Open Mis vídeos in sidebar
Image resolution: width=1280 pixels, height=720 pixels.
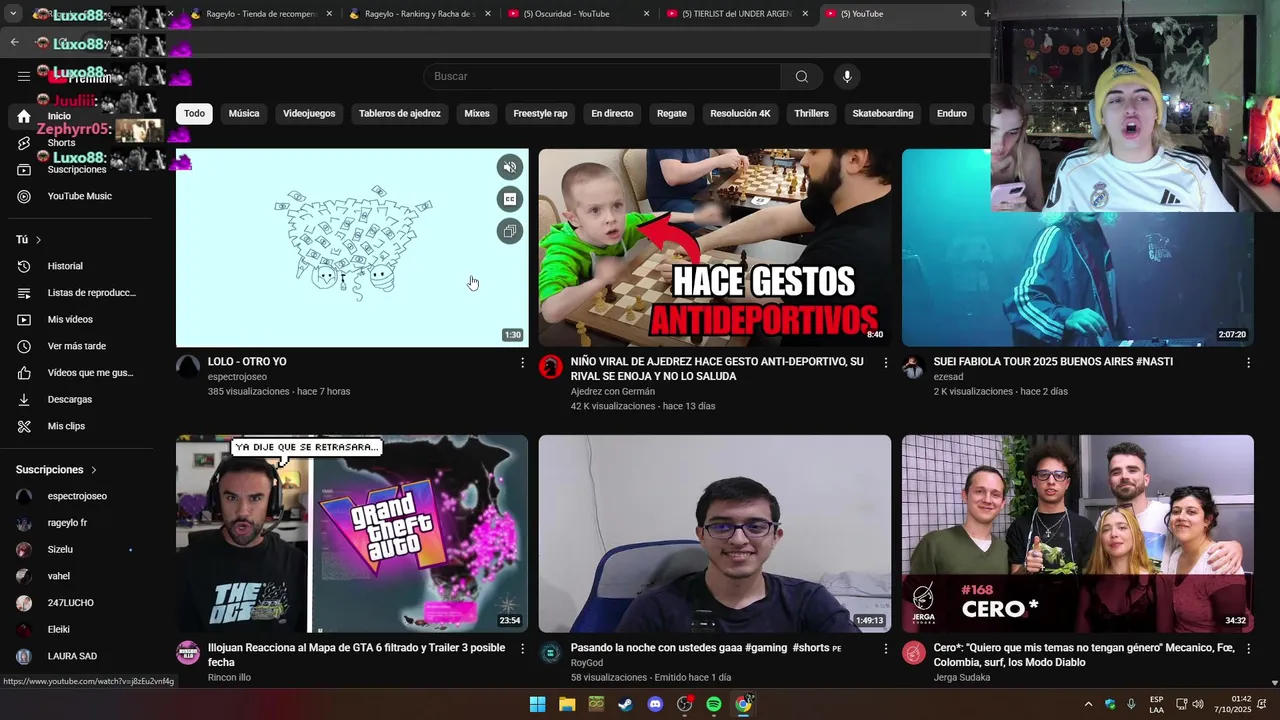pyautogui.click(x=80, y=319)
